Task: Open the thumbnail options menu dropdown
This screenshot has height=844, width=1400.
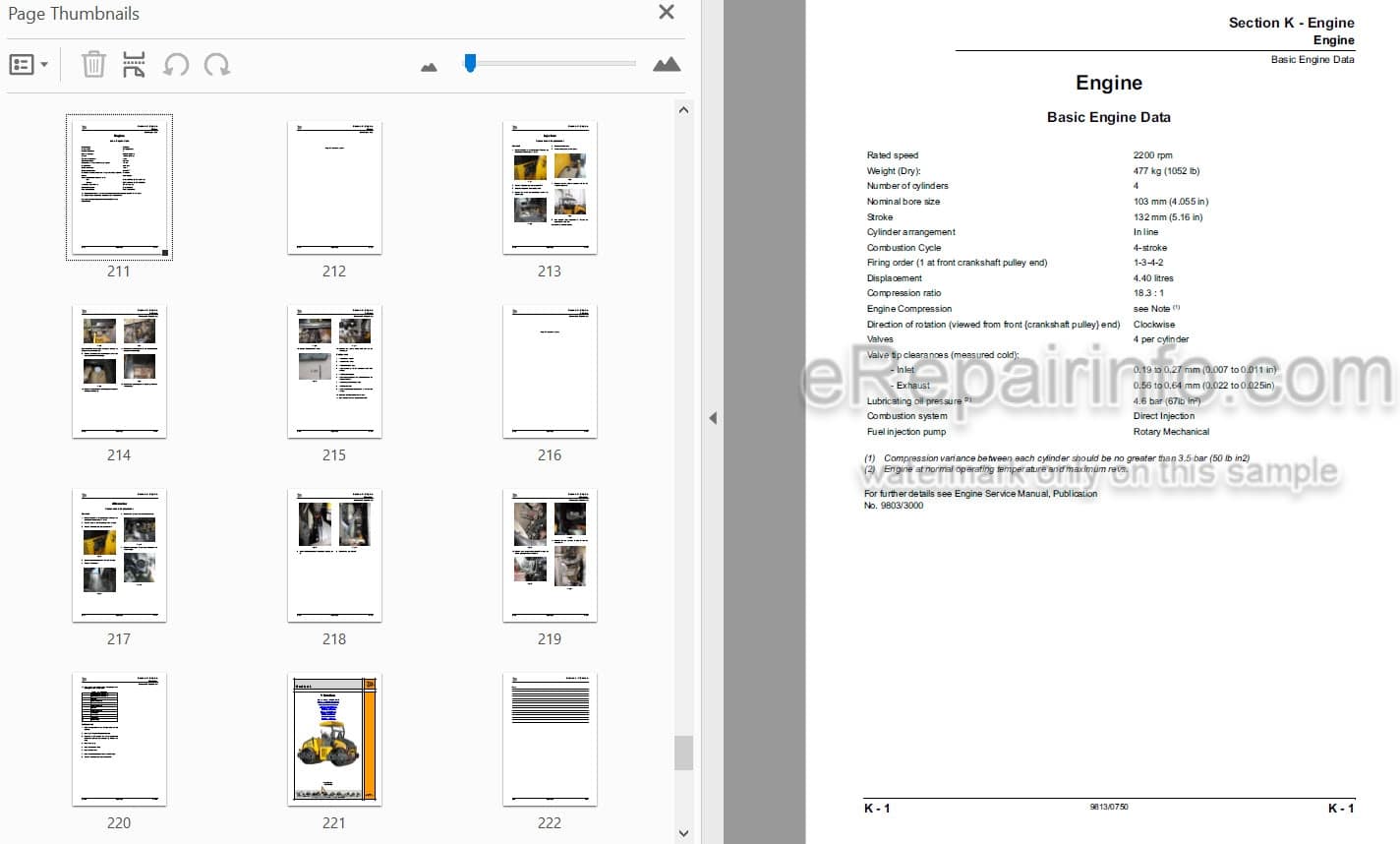Action: [x=29, y=65]
